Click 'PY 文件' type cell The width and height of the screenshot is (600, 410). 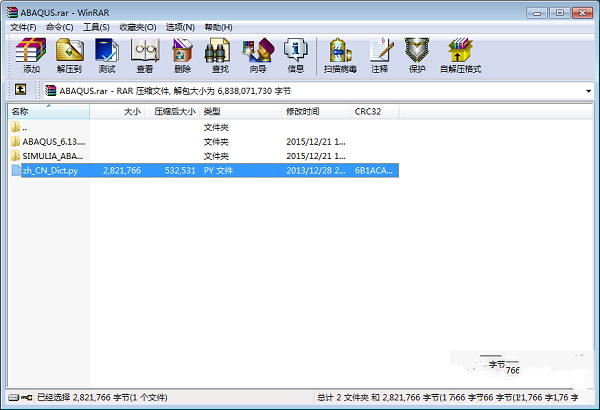click(218, 171)
